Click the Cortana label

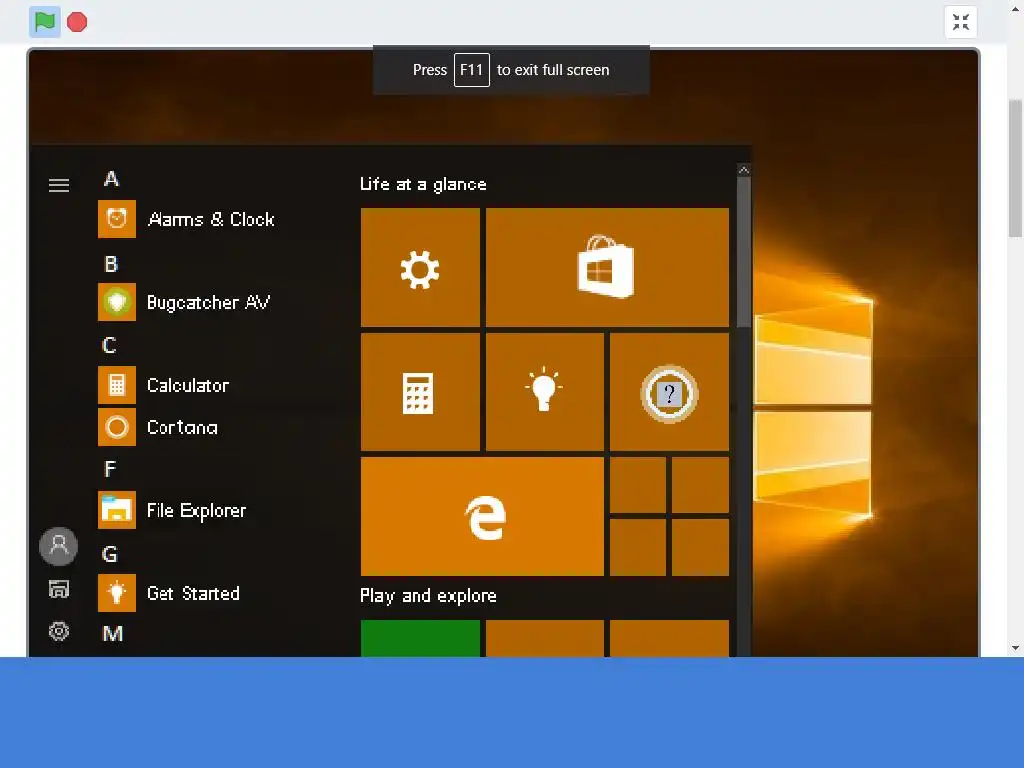(182, 427)
